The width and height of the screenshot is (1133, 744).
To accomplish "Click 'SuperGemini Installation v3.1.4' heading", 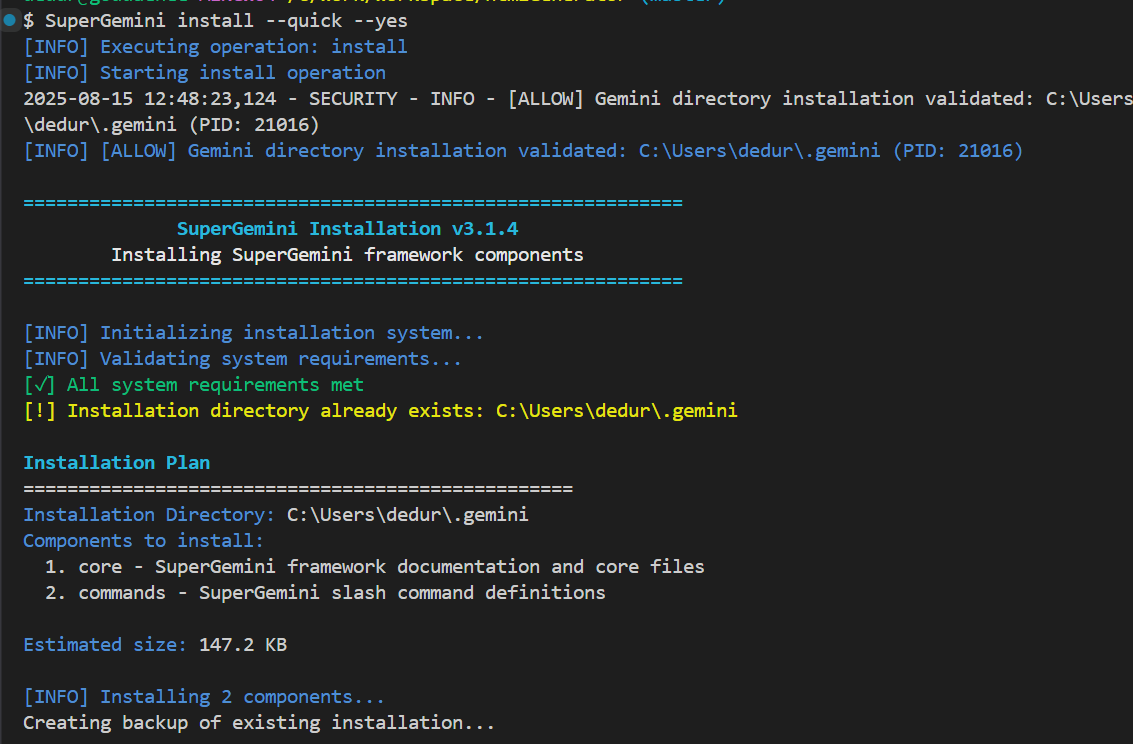I will pyautogui.click(x=348, y=229).
